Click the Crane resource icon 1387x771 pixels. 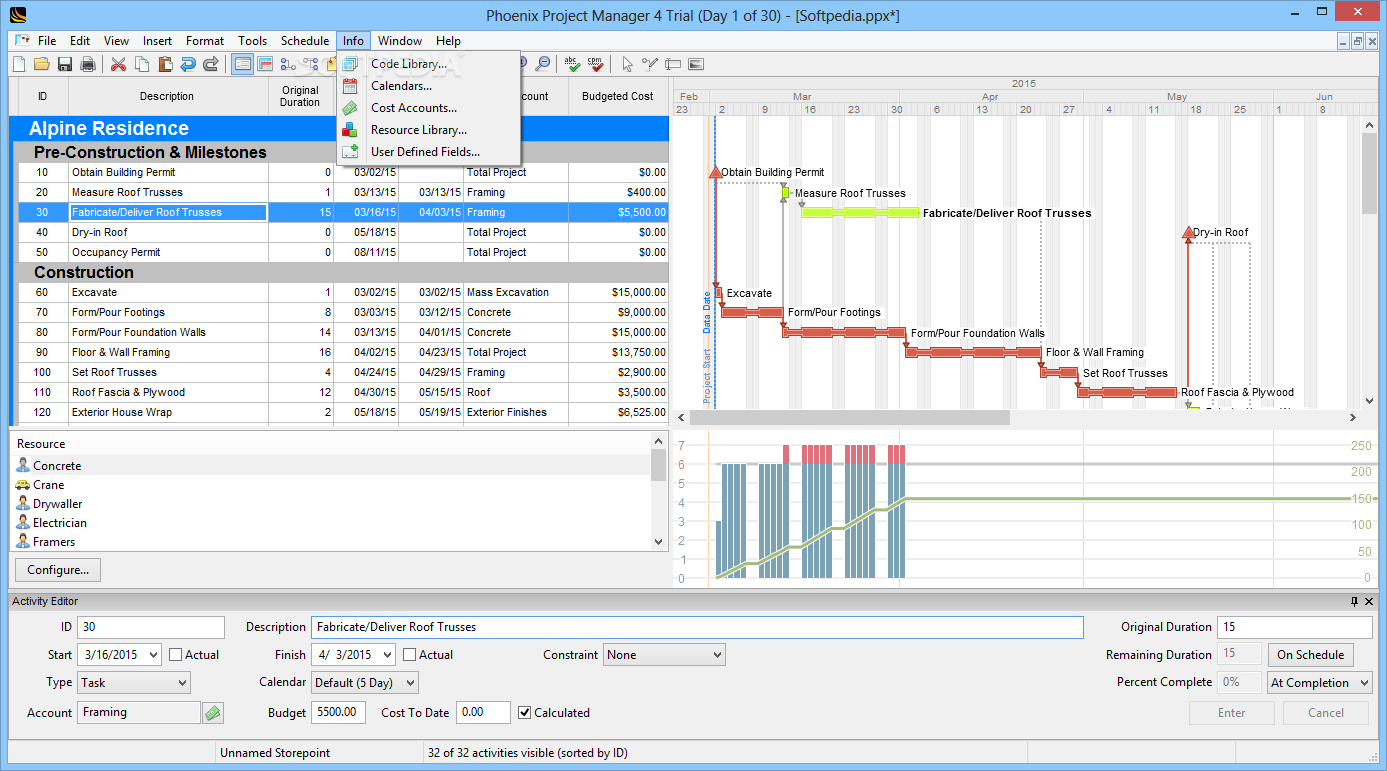pos(23,484)
